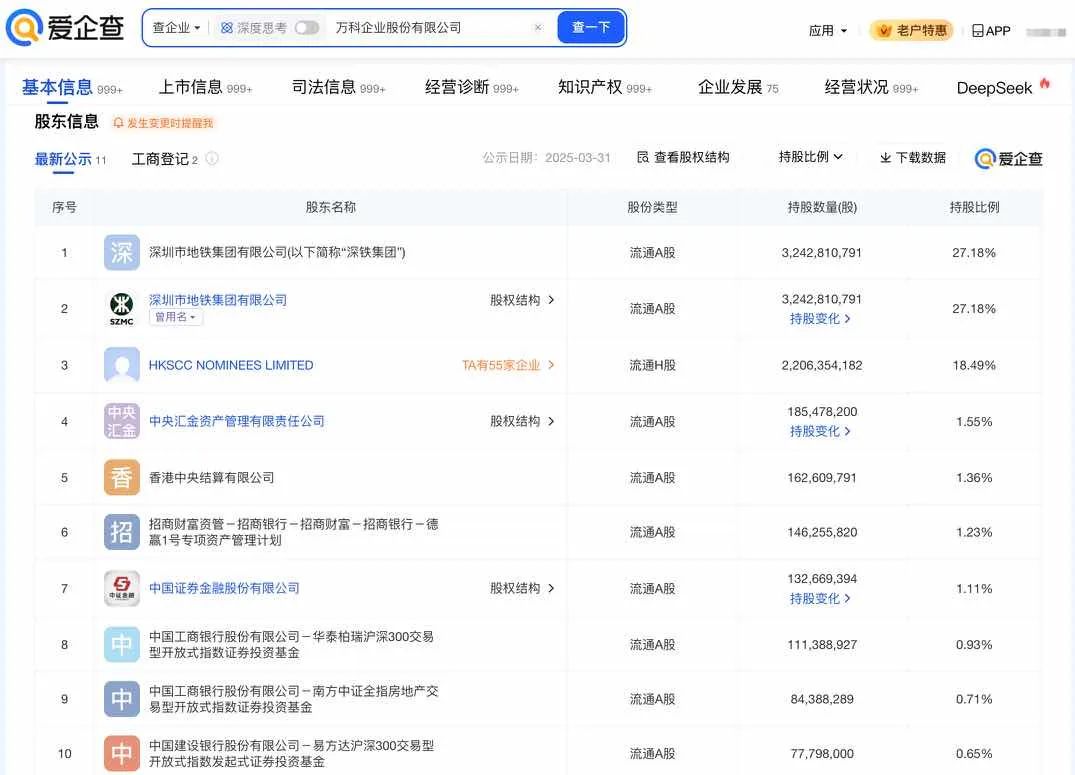Click the 老户特惠 badge
This screenshot has width=1075, height=775.
click(912, 31)
